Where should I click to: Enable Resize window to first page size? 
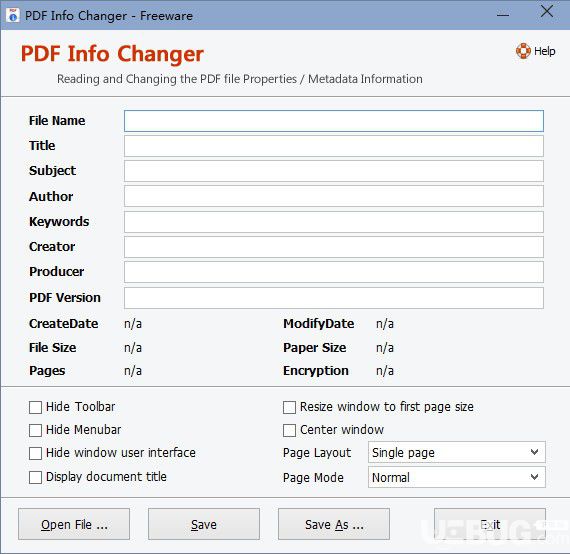click(289, 407)
